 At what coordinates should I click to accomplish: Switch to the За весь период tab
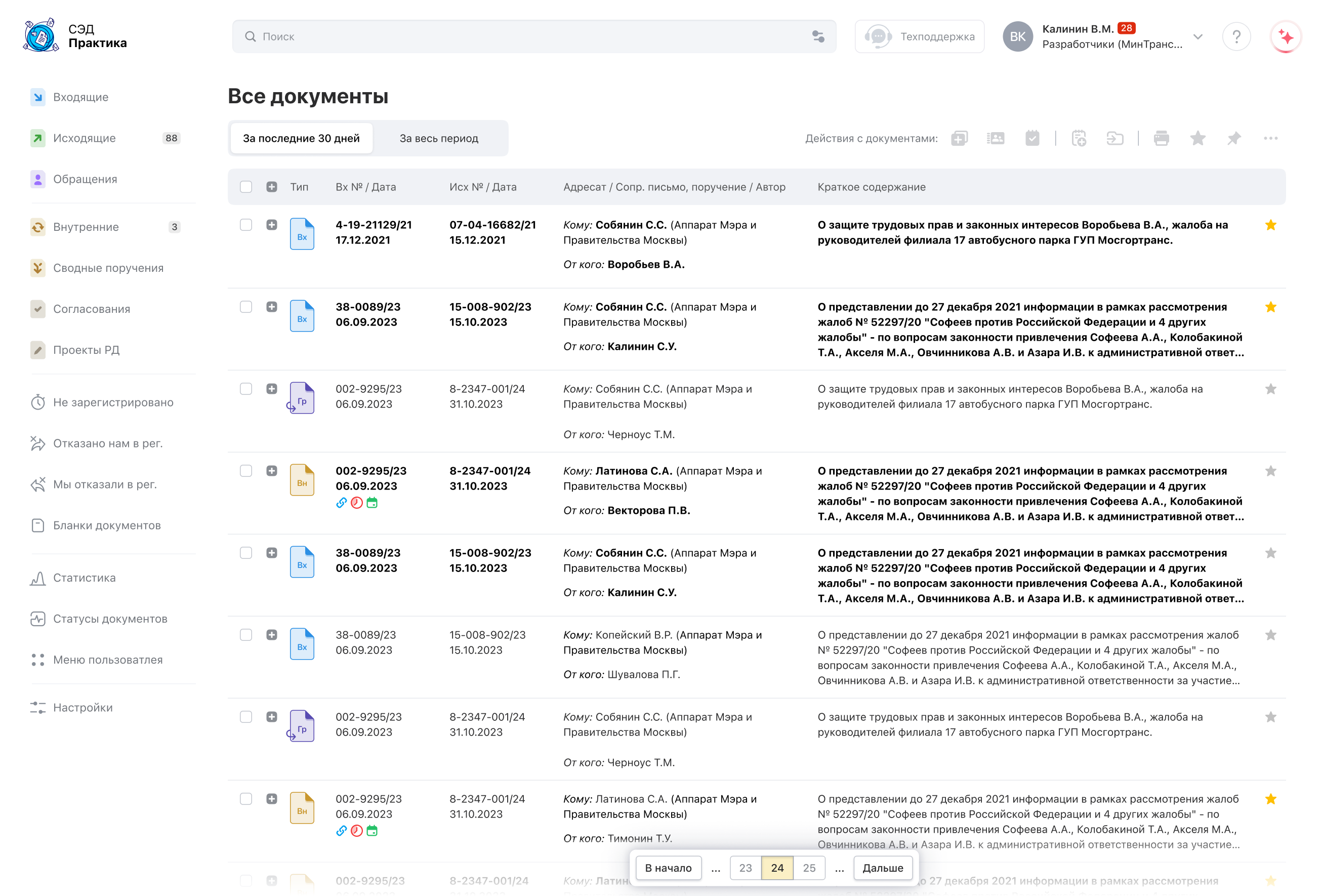pyautogui.click(x=438, y=138)
